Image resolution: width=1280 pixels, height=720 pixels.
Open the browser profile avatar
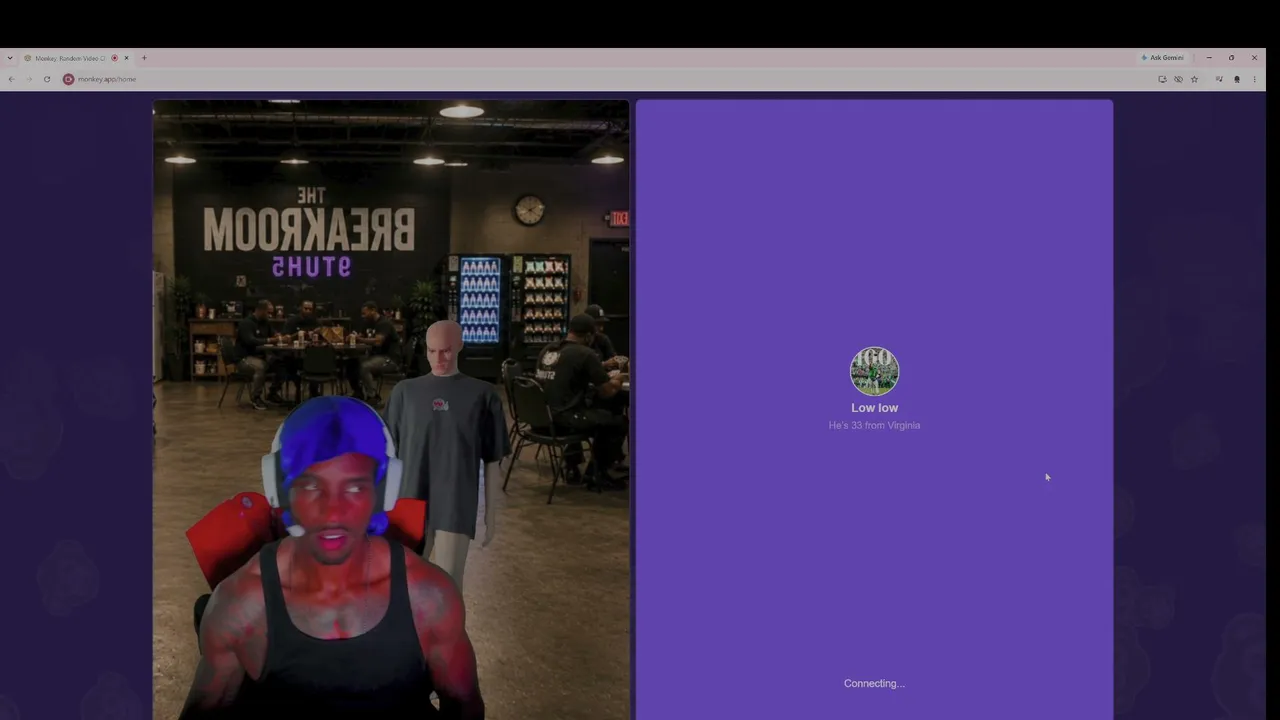click(1237, 79)
